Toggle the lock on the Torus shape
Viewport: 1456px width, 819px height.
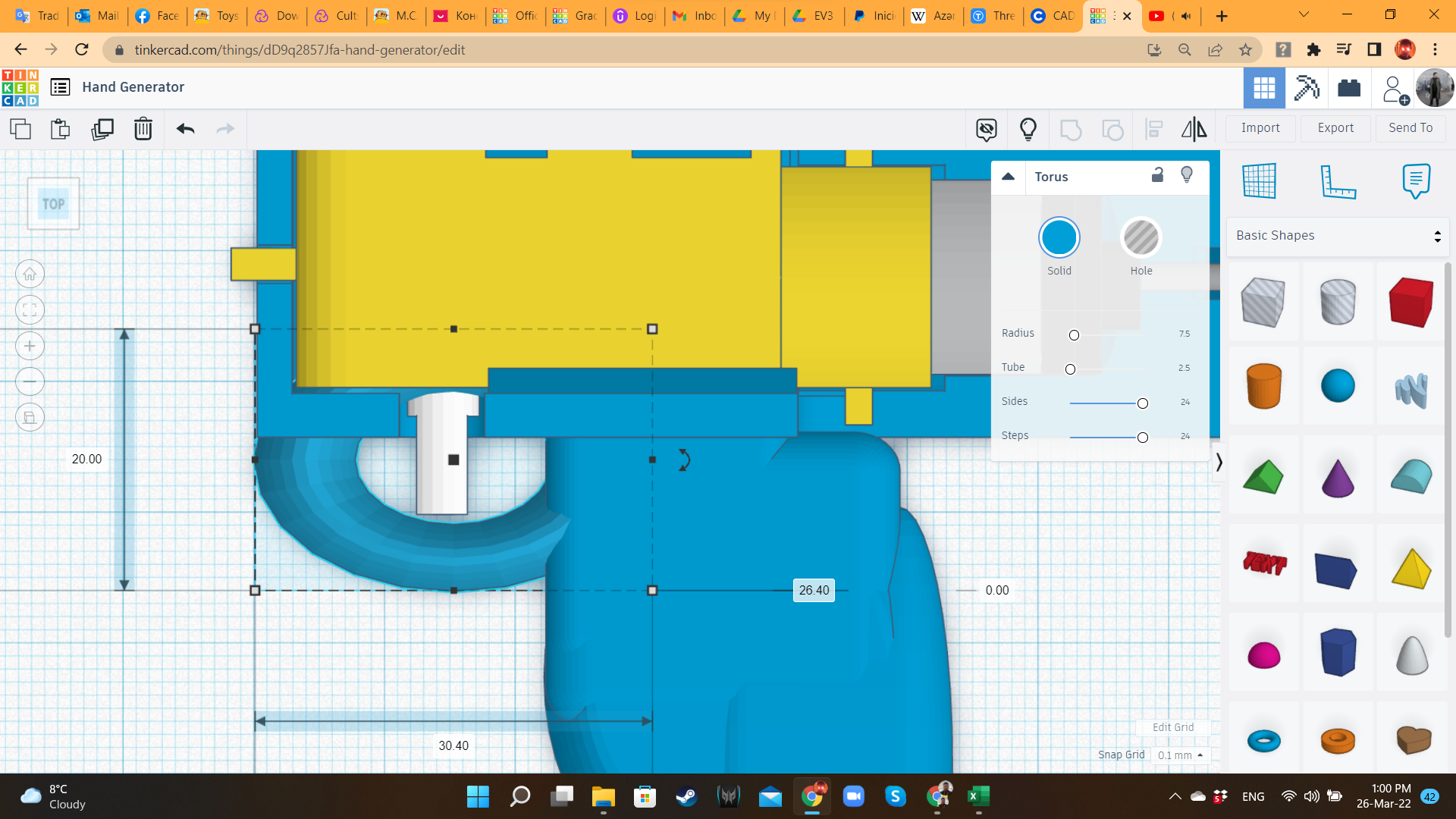[x=1157, y=175]
